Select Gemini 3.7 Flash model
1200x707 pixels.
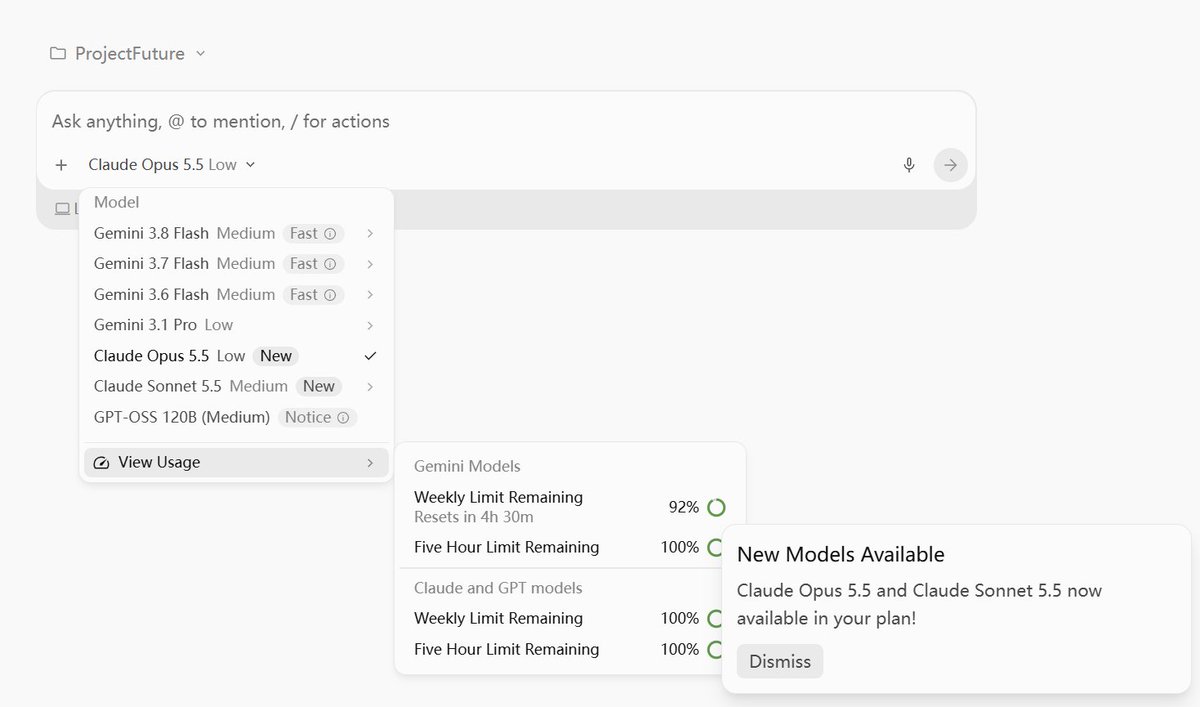pyautogui.click(x=236, y=264)
